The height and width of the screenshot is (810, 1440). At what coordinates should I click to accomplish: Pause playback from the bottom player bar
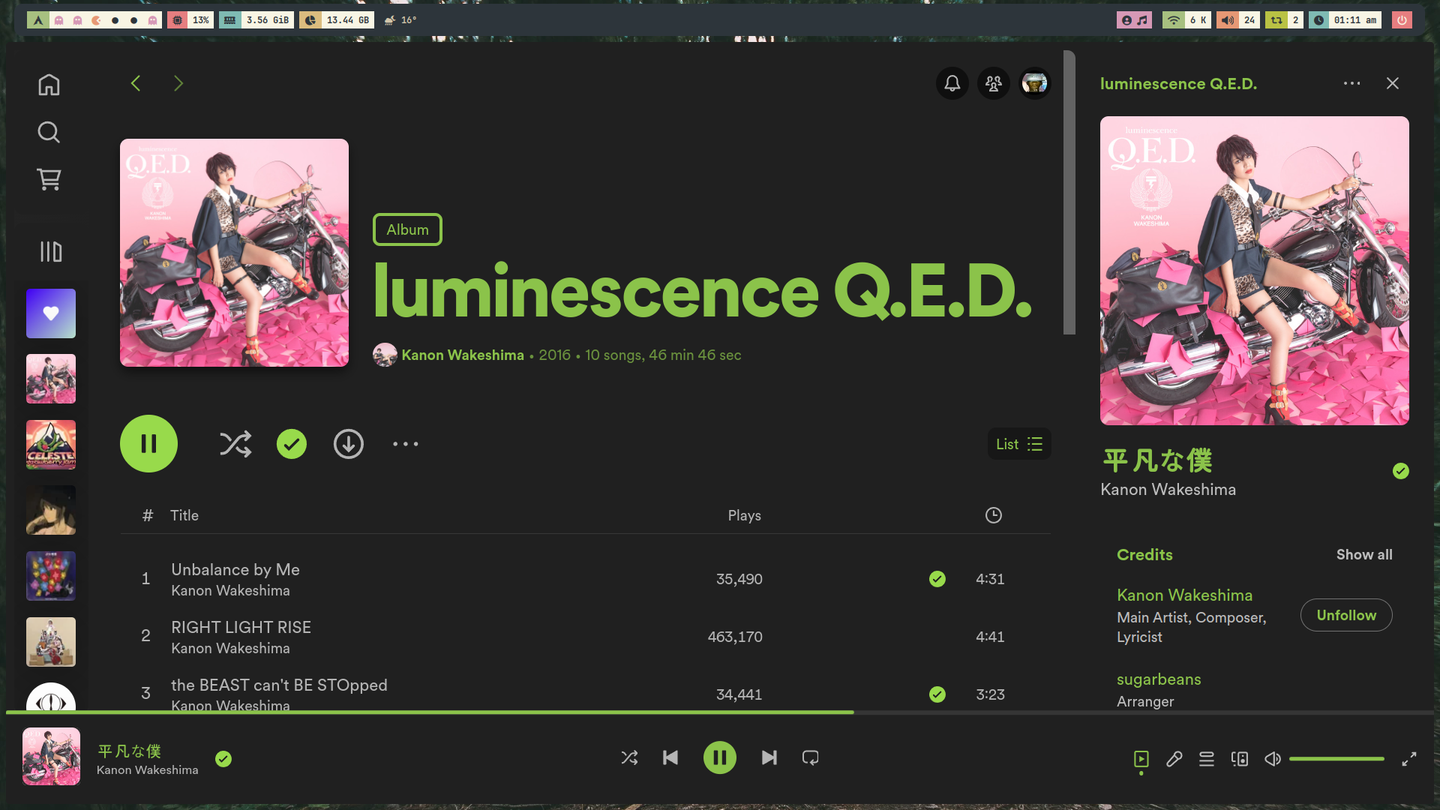(x=720, y=758)
